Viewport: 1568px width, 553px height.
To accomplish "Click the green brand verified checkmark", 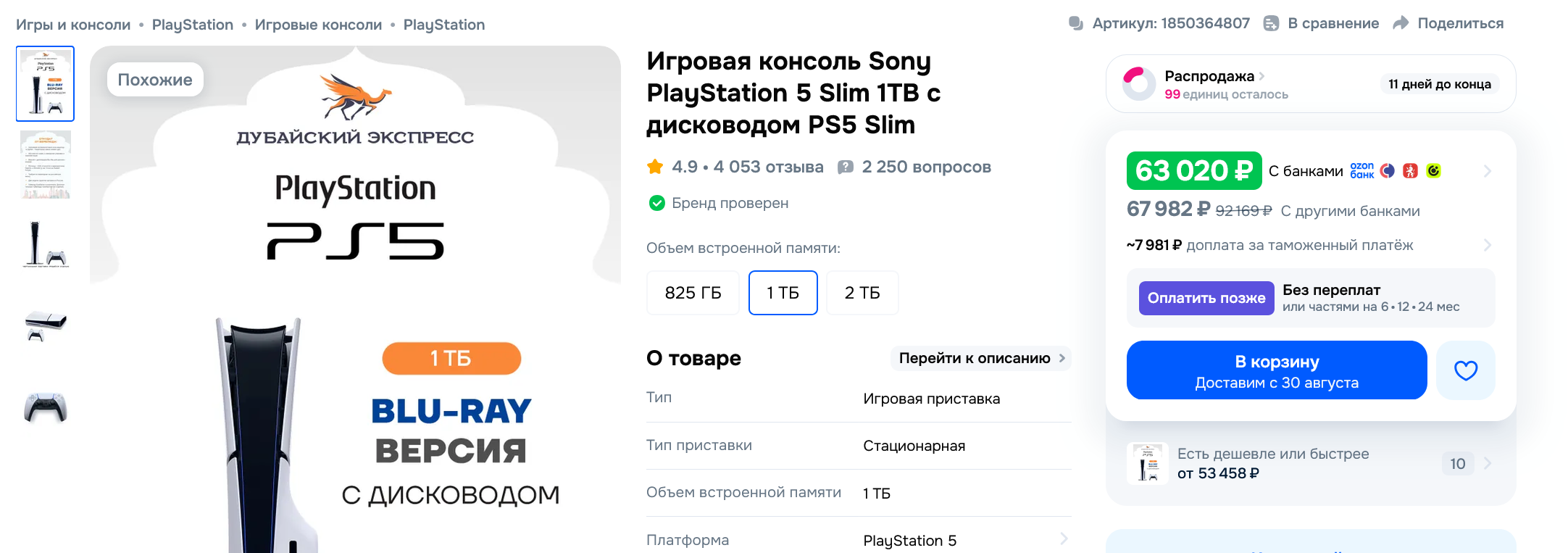I will 656,203.
